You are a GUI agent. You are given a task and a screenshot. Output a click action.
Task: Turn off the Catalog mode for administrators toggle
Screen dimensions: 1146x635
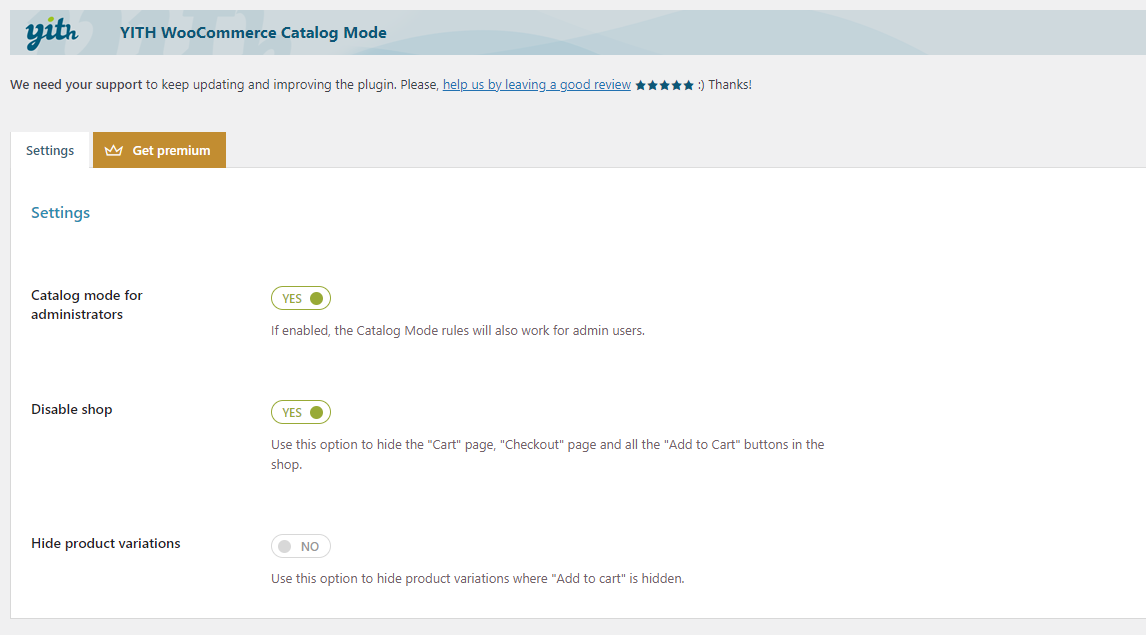[x=300, y=298]
